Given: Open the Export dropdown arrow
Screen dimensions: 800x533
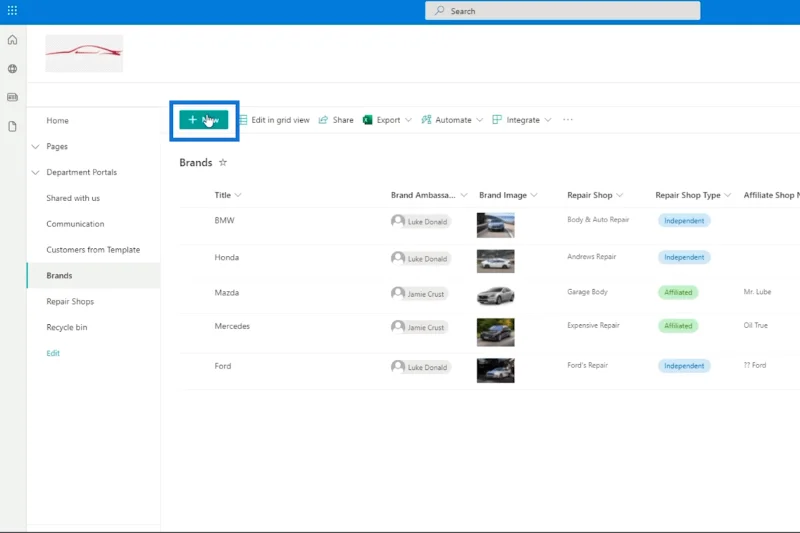Looking at the screenshot, I should coord(408,120).
